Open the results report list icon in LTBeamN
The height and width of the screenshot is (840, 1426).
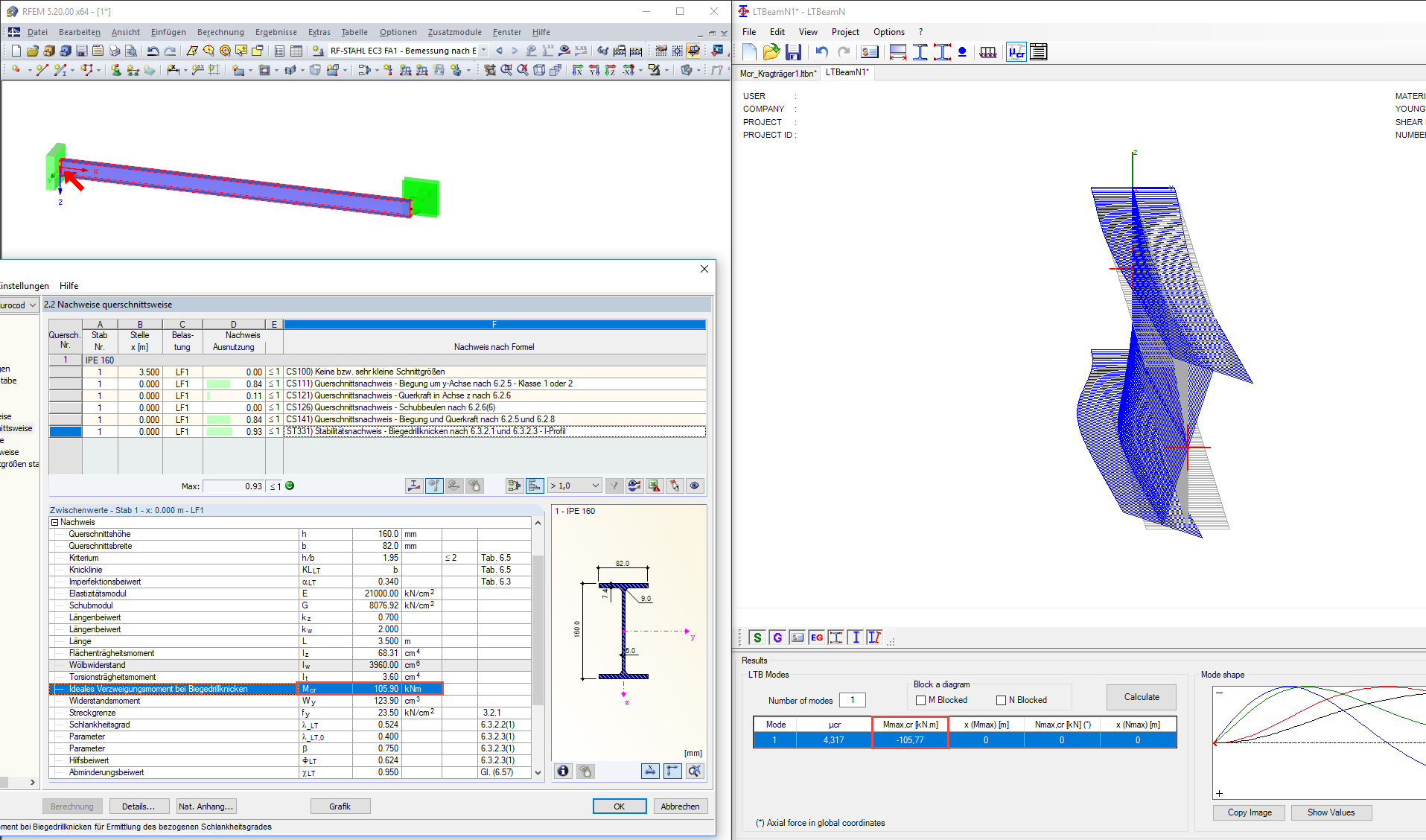1039,52
